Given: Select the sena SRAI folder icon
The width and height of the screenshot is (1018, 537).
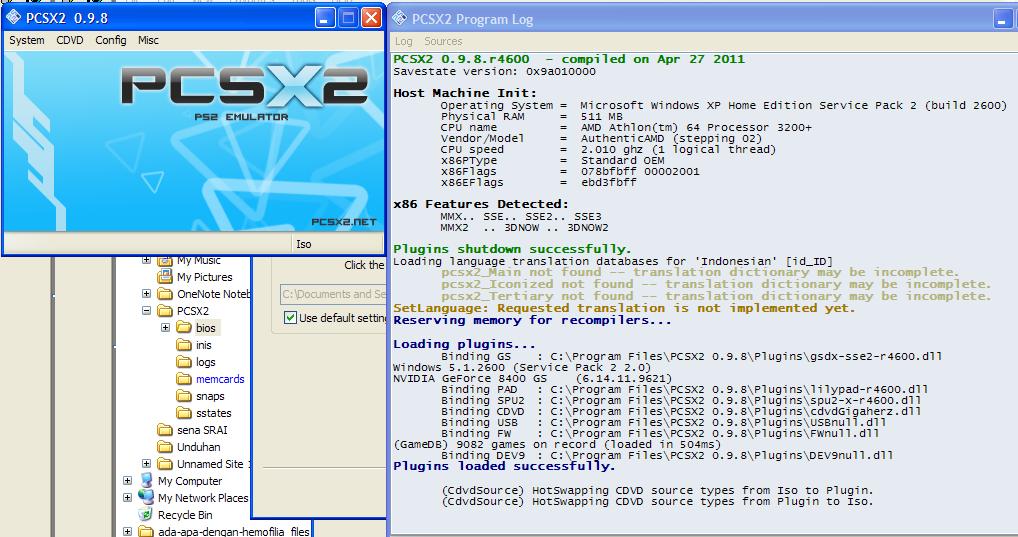Looking at the screenshot, I should click(165, 429).
